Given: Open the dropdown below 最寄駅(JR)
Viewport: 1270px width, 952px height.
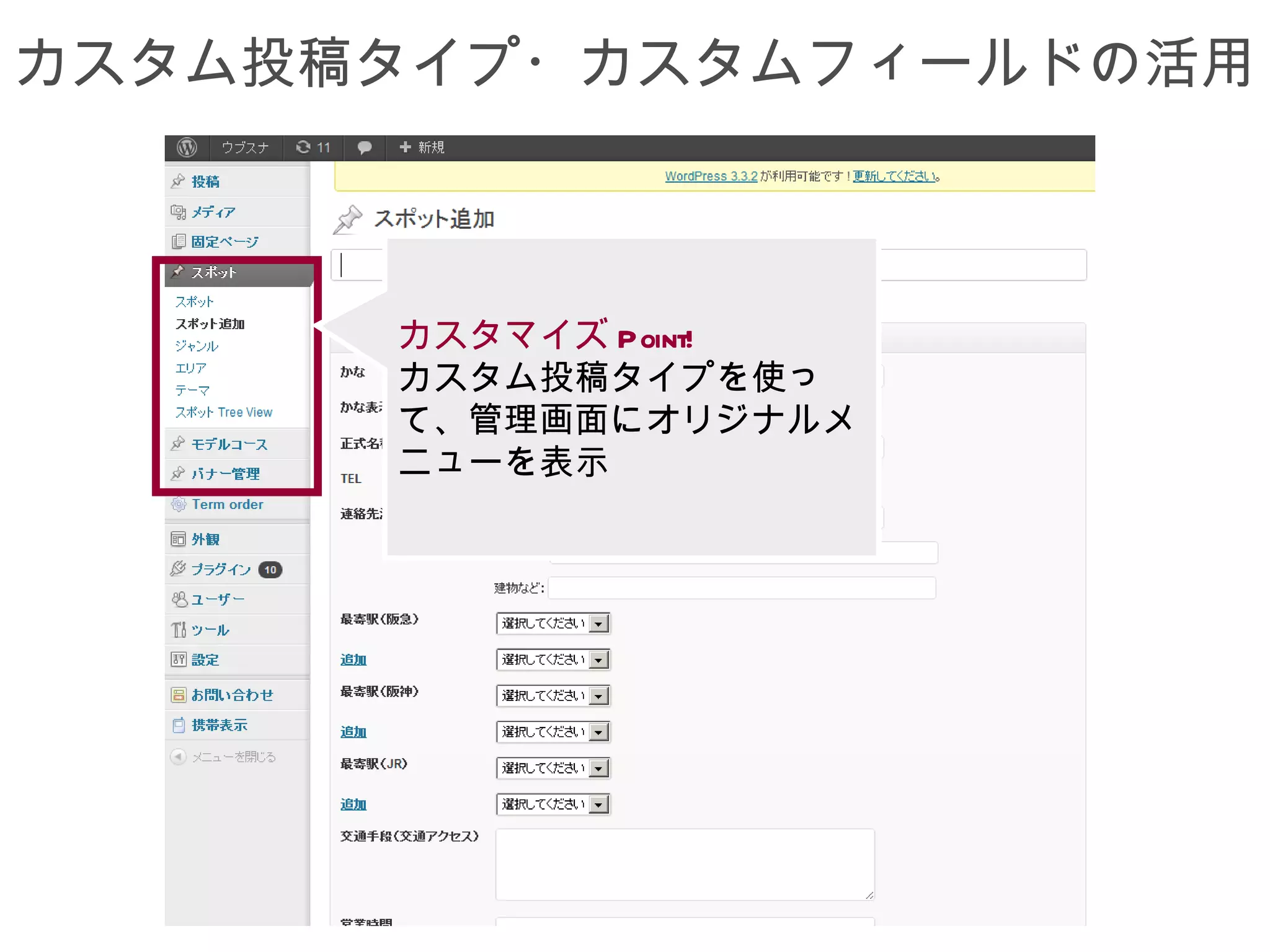Looking at the screenshot, I should 553,804.
